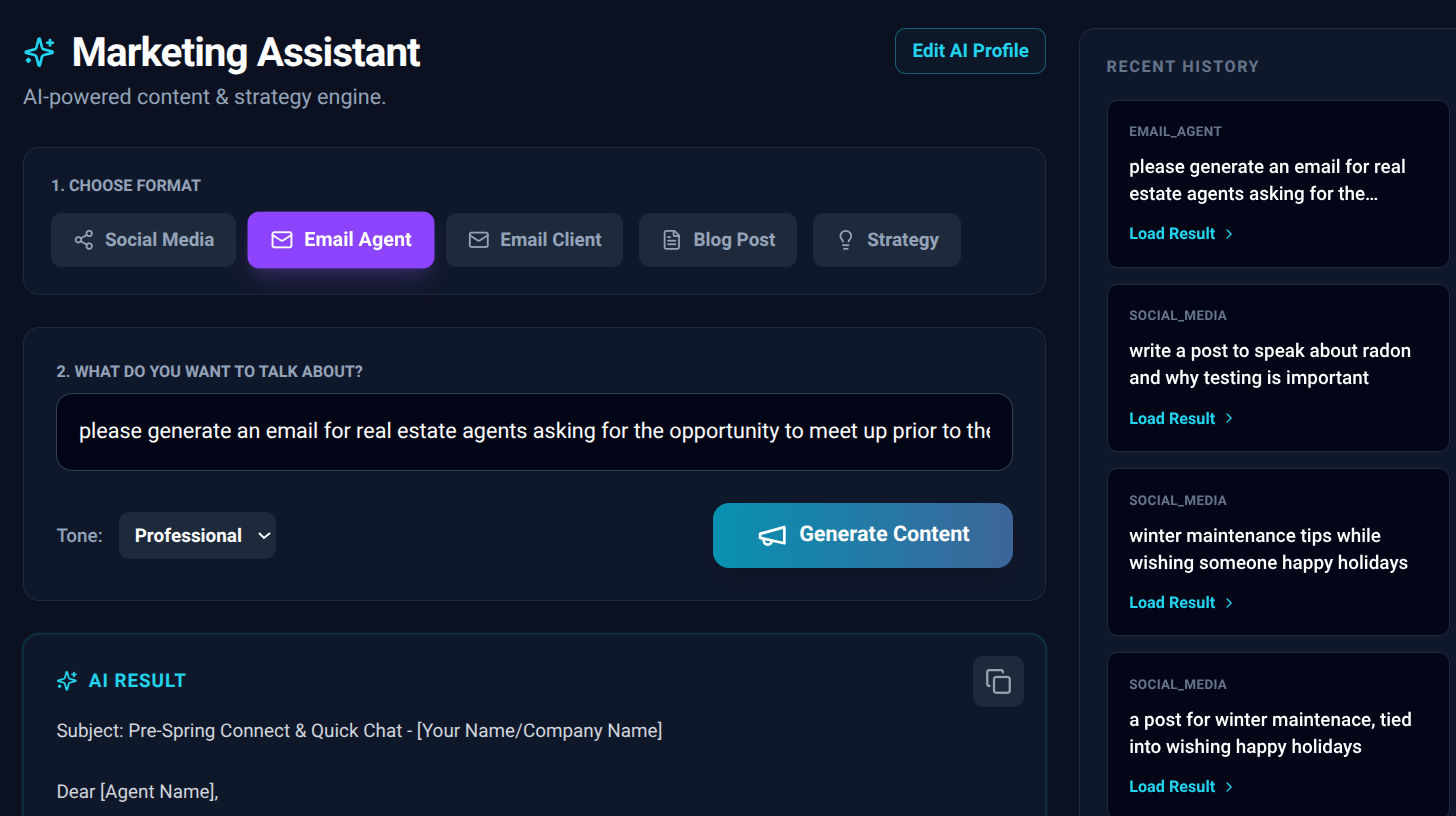Click the megaphone icon on Generate Content
1456x816 pixels.
pyautogui.click(x=772, y=535)
